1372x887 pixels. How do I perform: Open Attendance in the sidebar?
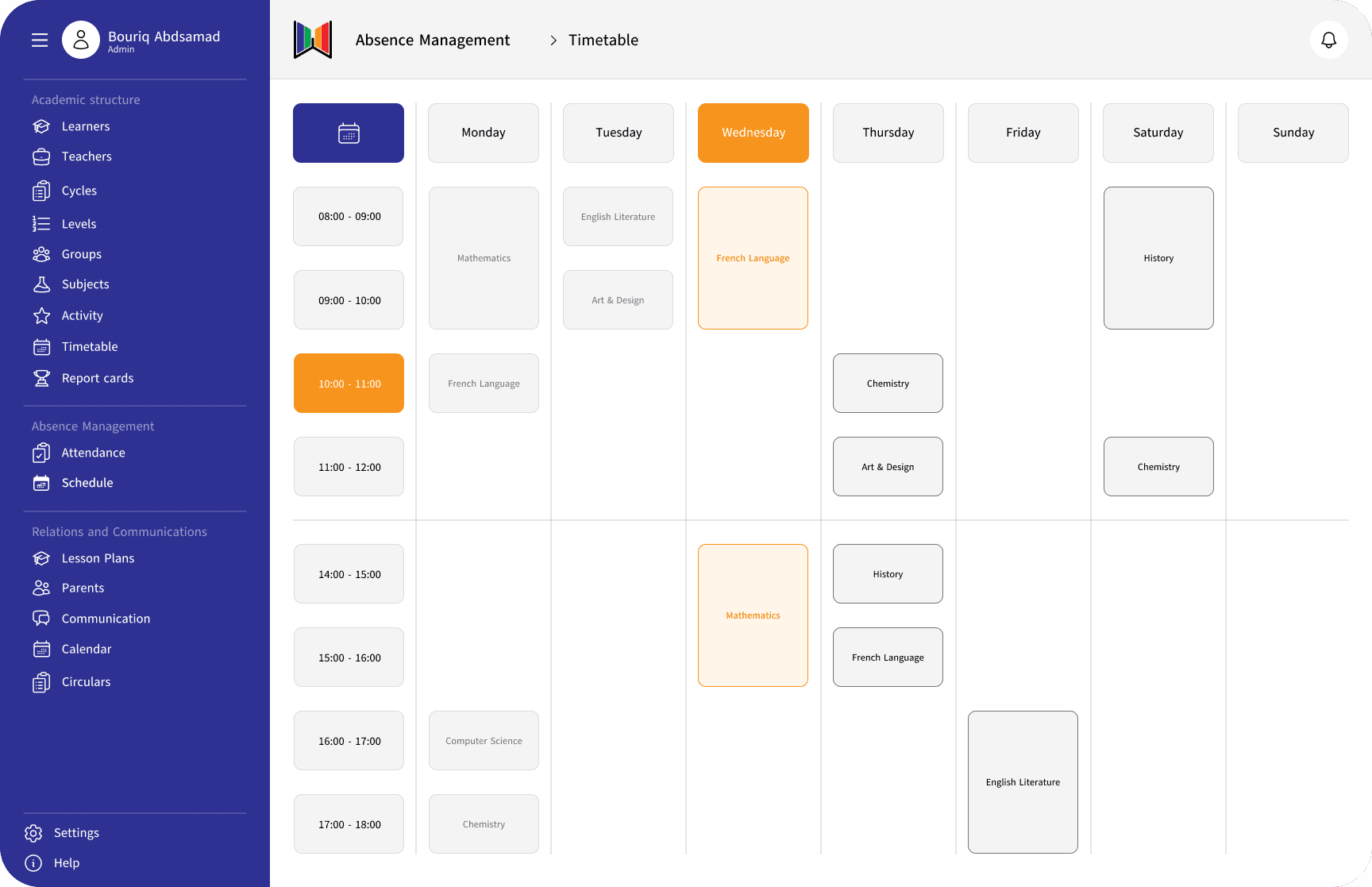[93, 453]
